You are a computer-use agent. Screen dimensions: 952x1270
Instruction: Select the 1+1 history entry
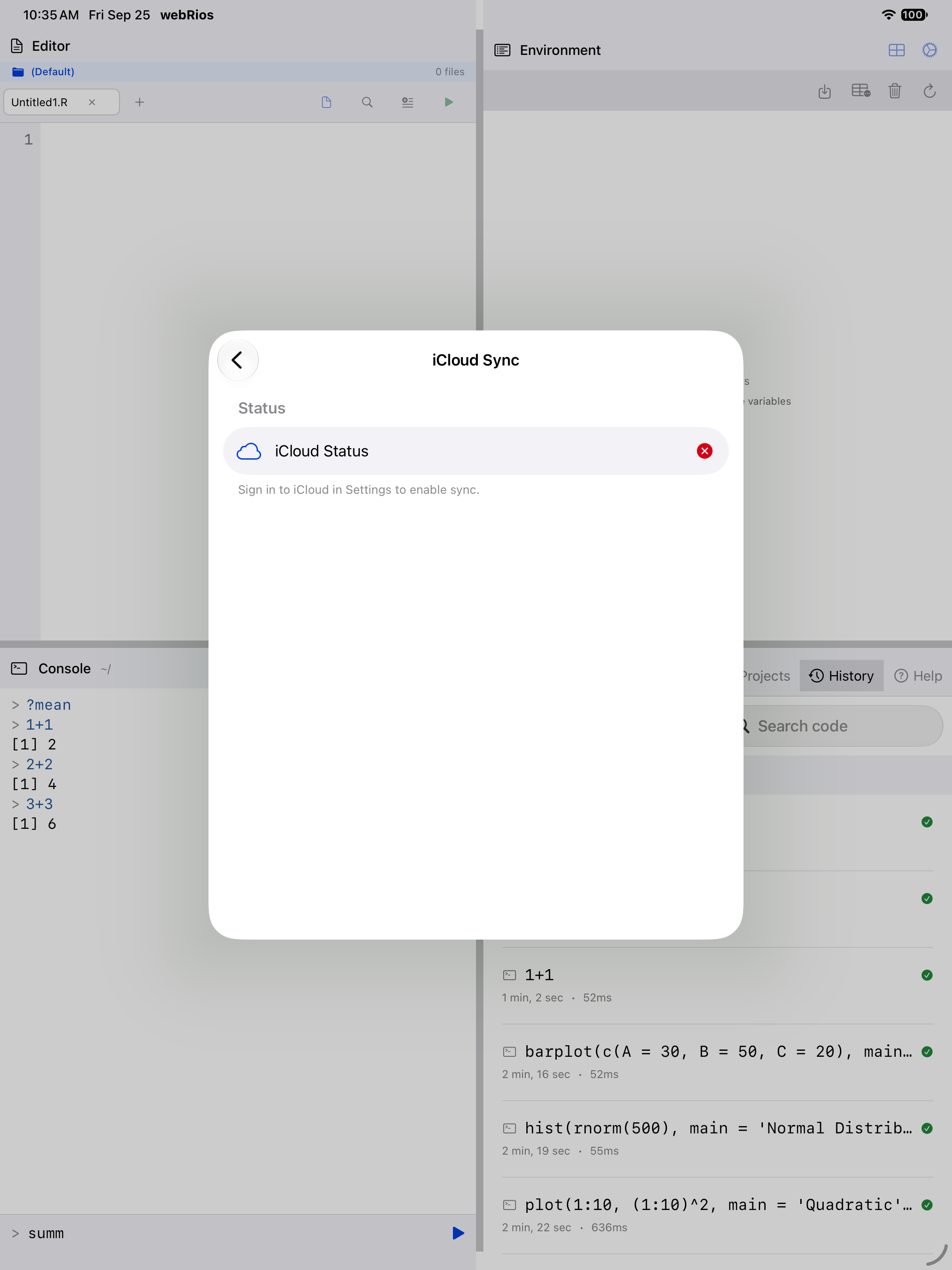click(717, 985)
